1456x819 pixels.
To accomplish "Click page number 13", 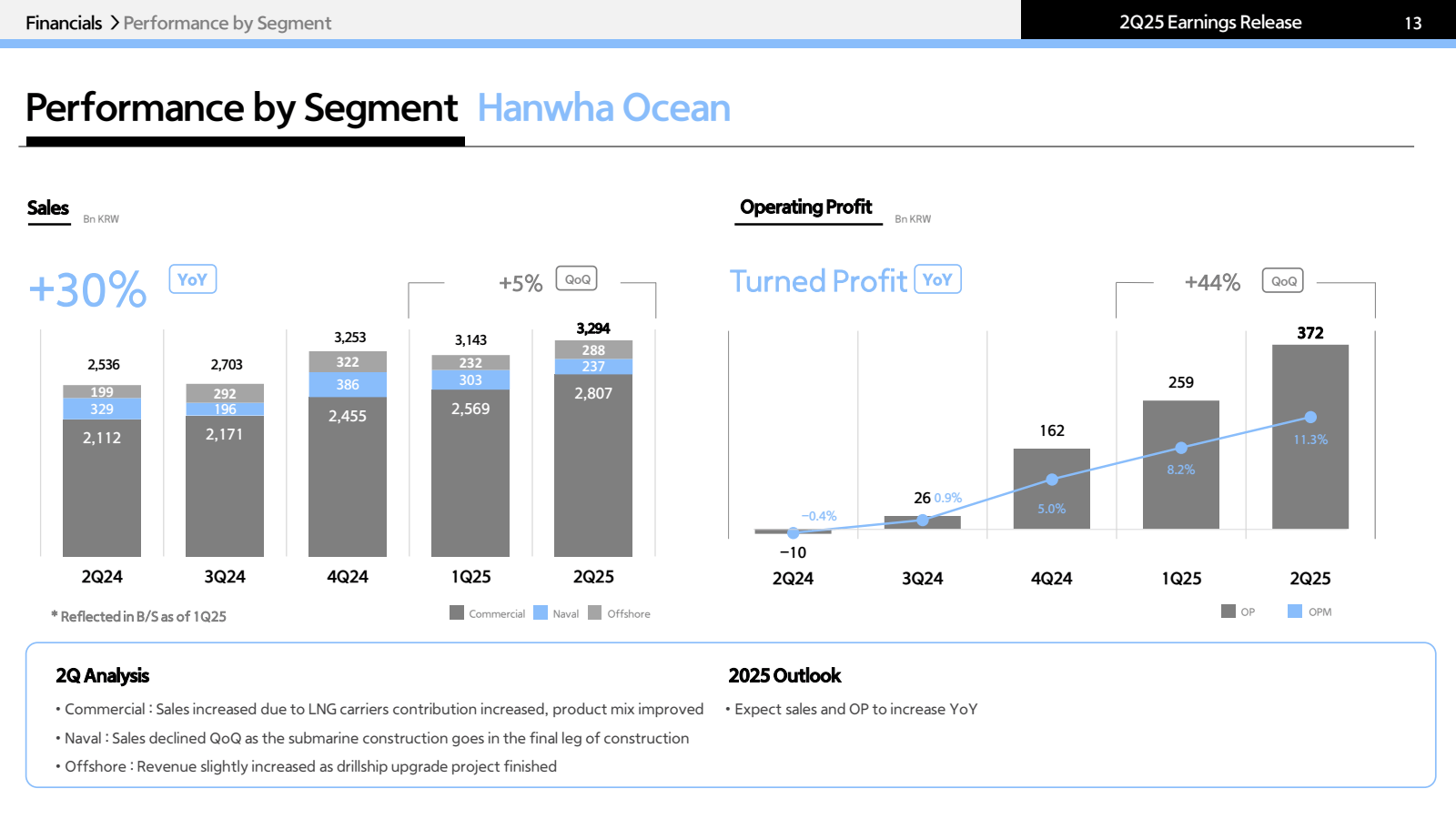I will (x=1412, y=24).
